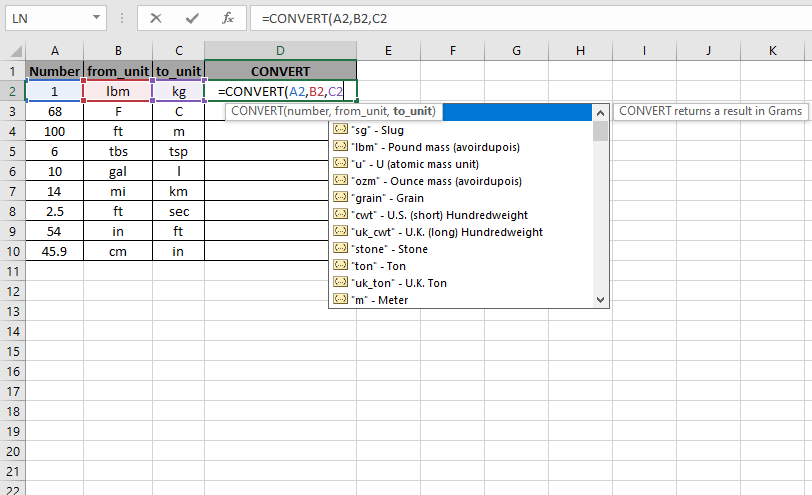The height and width of the screenshot is (495, 812).
Task: Open the Insert Function fx dialog
Action: pyautogui.click(x=228, y=19)
